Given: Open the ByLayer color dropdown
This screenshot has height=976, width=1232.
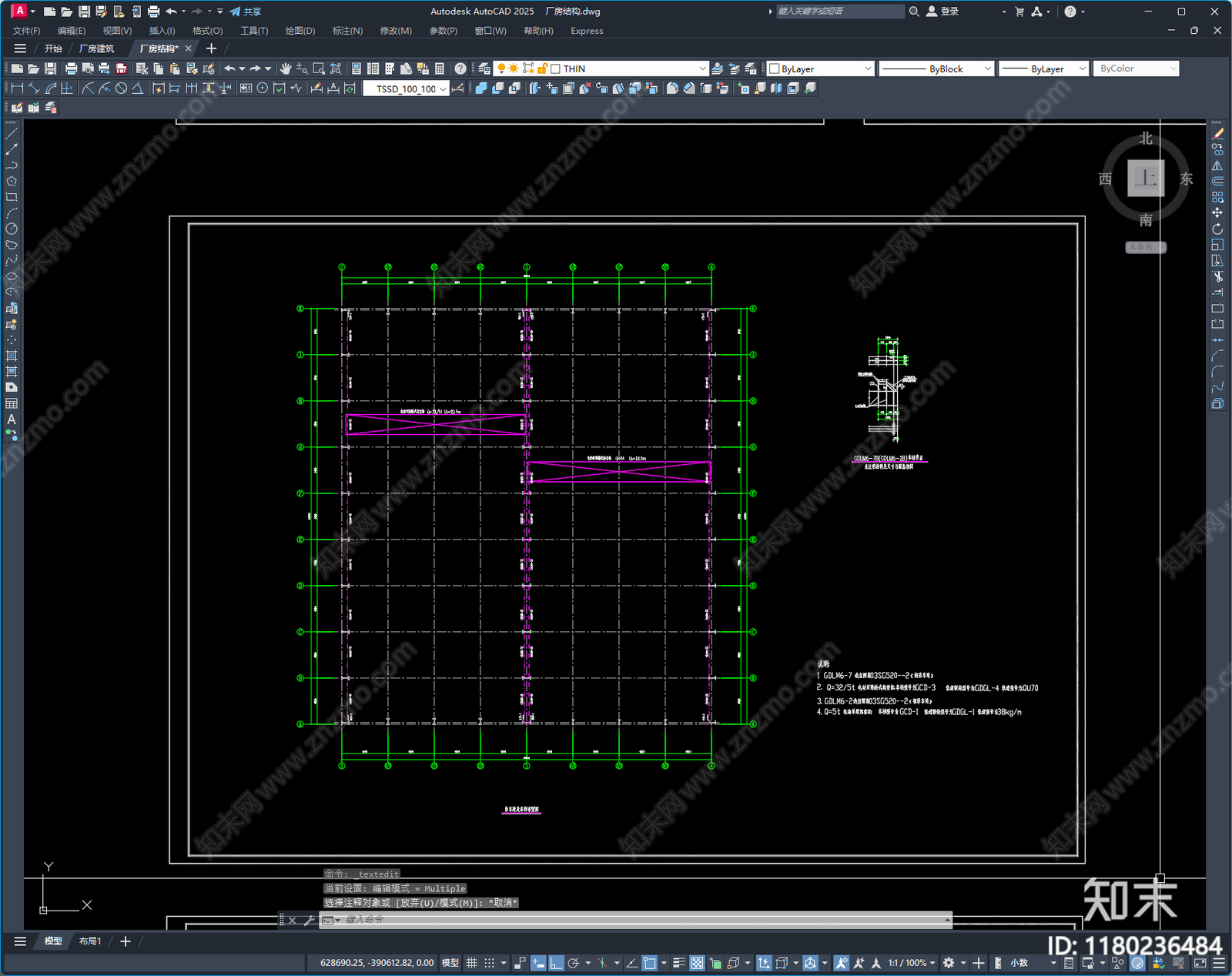Looking at the screenshot, I should coord(868,69).
